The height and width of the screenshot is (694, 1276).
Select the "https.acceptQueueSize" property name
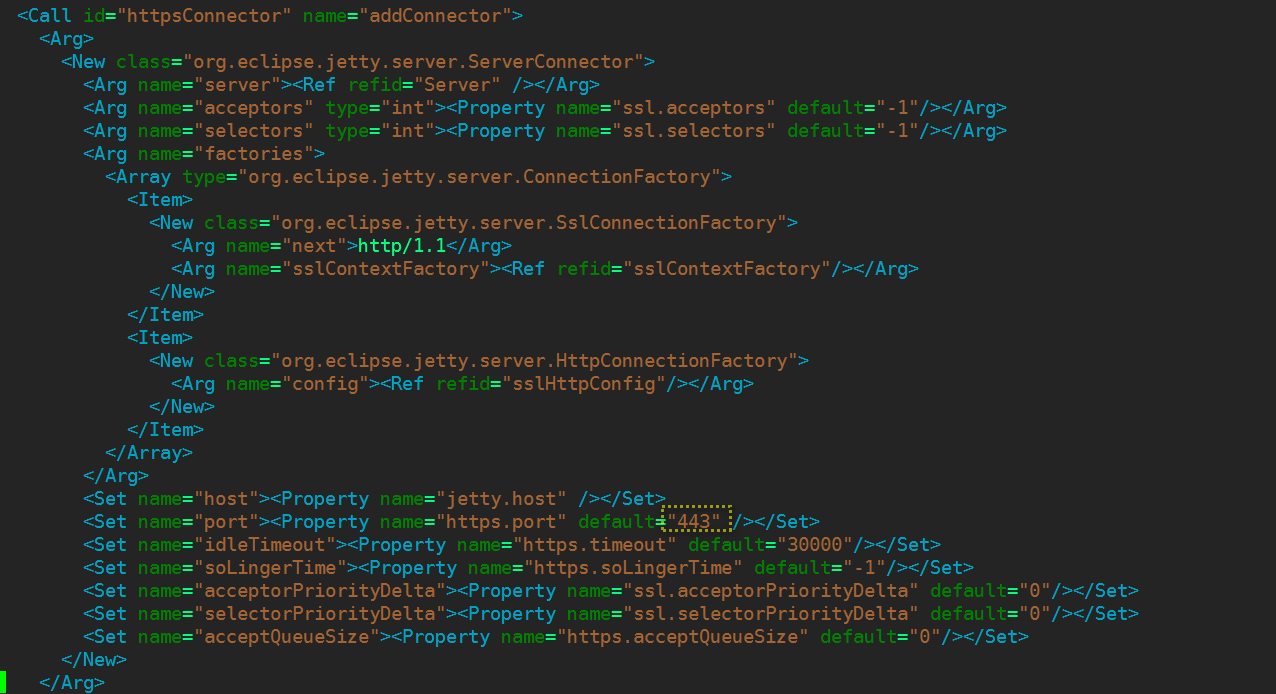click(683, 637)
